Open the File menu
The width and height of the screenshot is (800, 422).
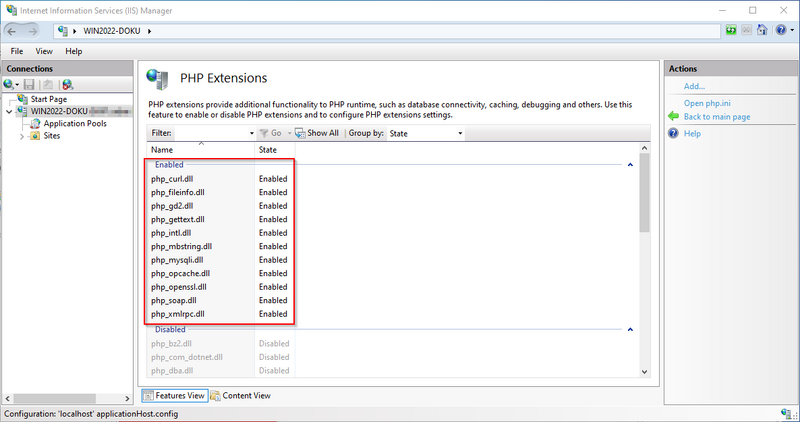[x=17, y=52]
